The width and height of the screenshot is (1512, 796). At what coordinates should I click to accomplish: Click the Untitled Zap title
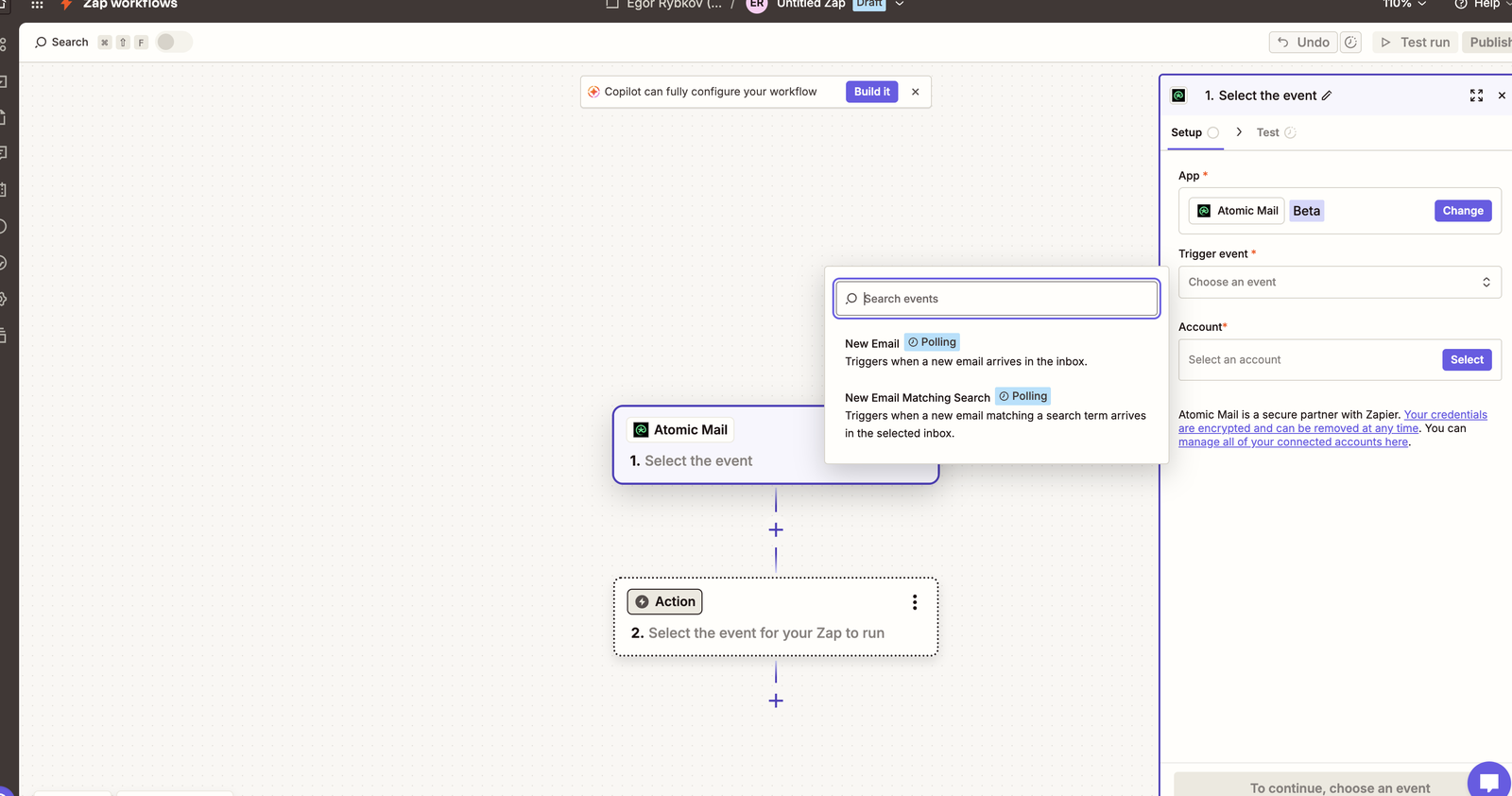click(x=811, y=5)
